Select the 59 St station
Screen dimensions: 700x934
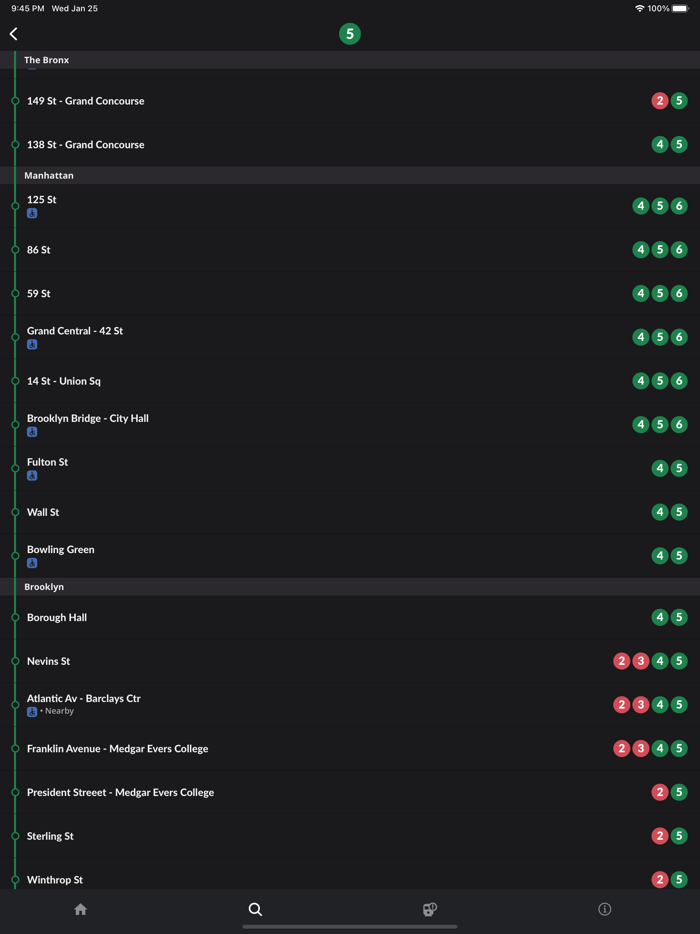click(350, 293)
